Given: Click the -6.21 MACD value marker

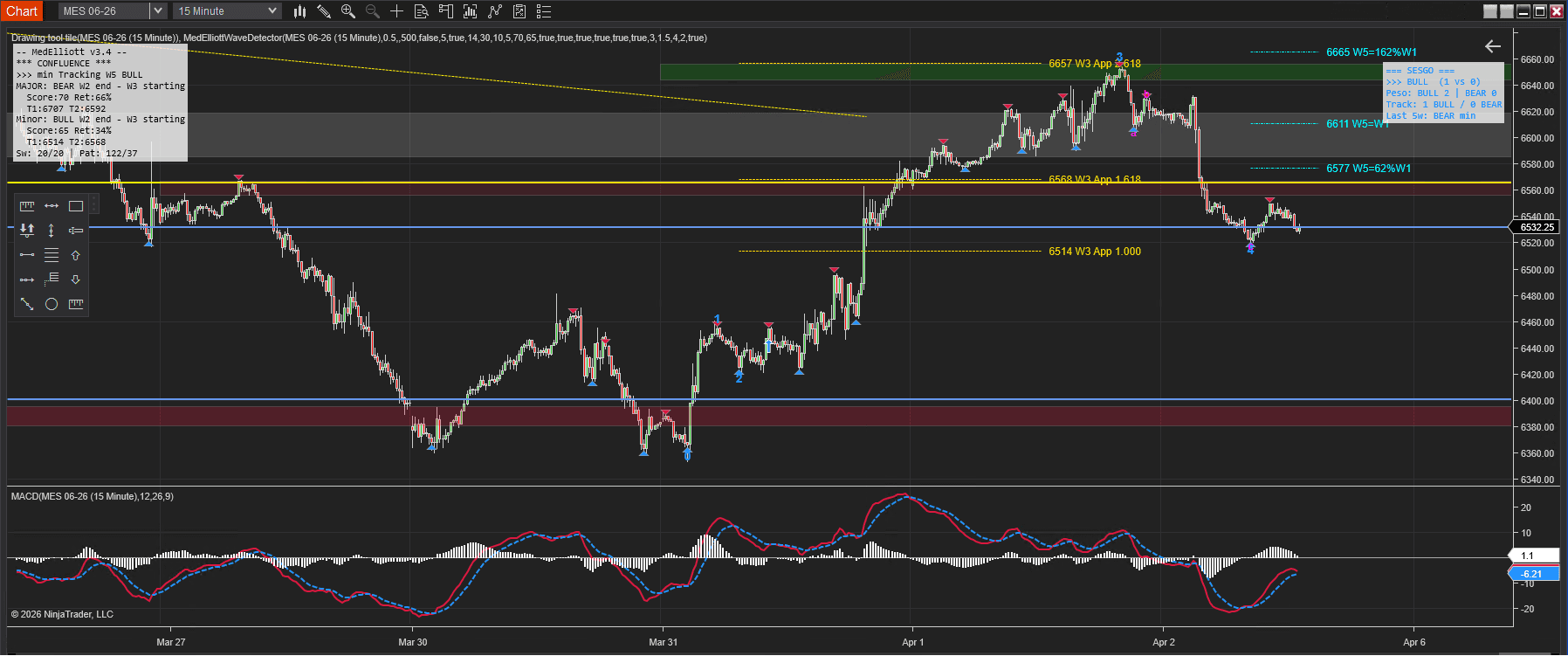Looking at the screenshot, I should click(x=1536, y=574).
